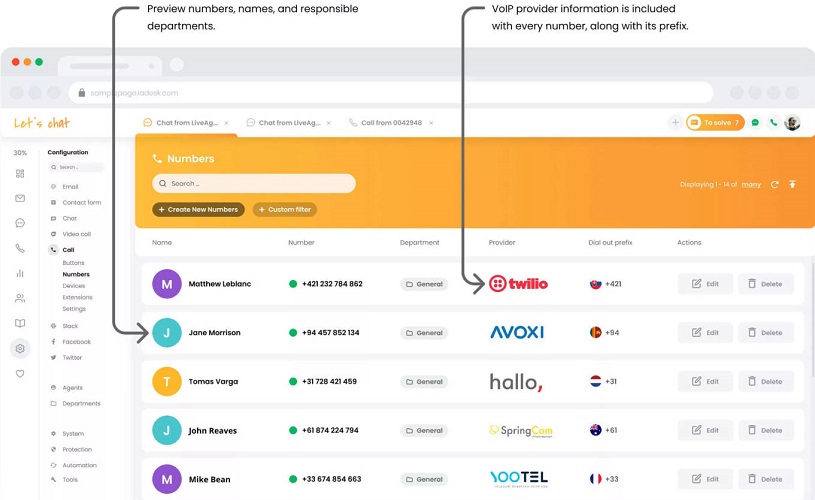Add a new tab with plus icon
The width and height of the screenshot is (815, 500).
[675, 123]
